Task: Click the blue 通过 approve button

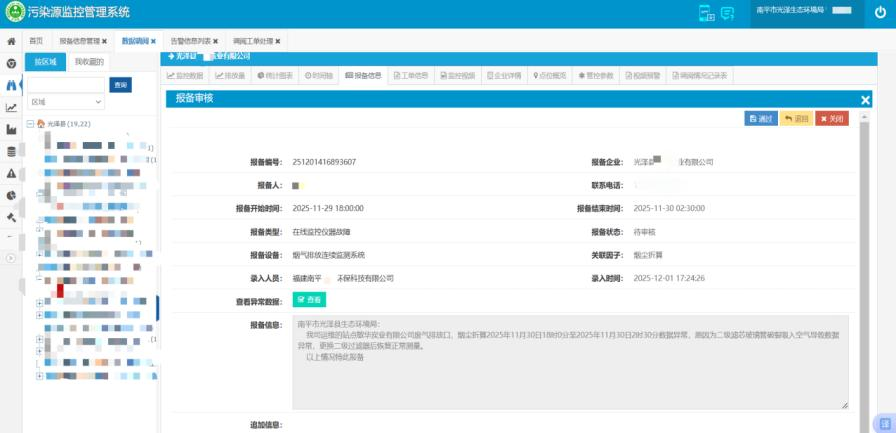Action: 761,118
